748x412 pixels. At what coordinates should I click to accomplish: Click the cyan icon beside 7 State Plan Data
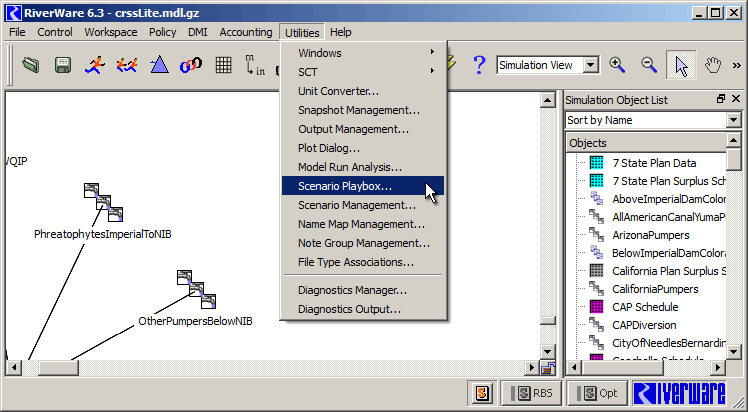[597, 163]
